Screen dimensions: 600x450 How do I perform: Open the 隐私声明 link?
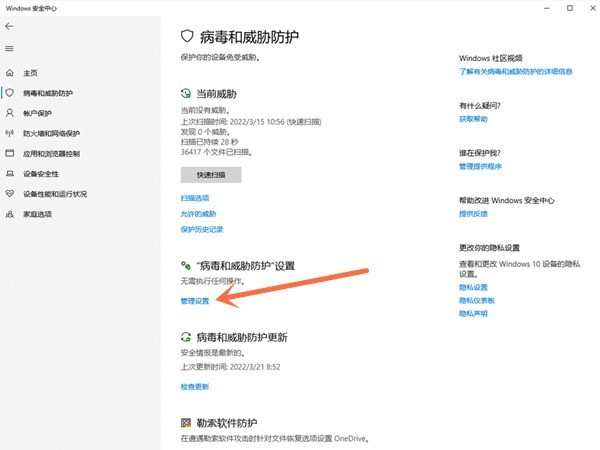473,313
